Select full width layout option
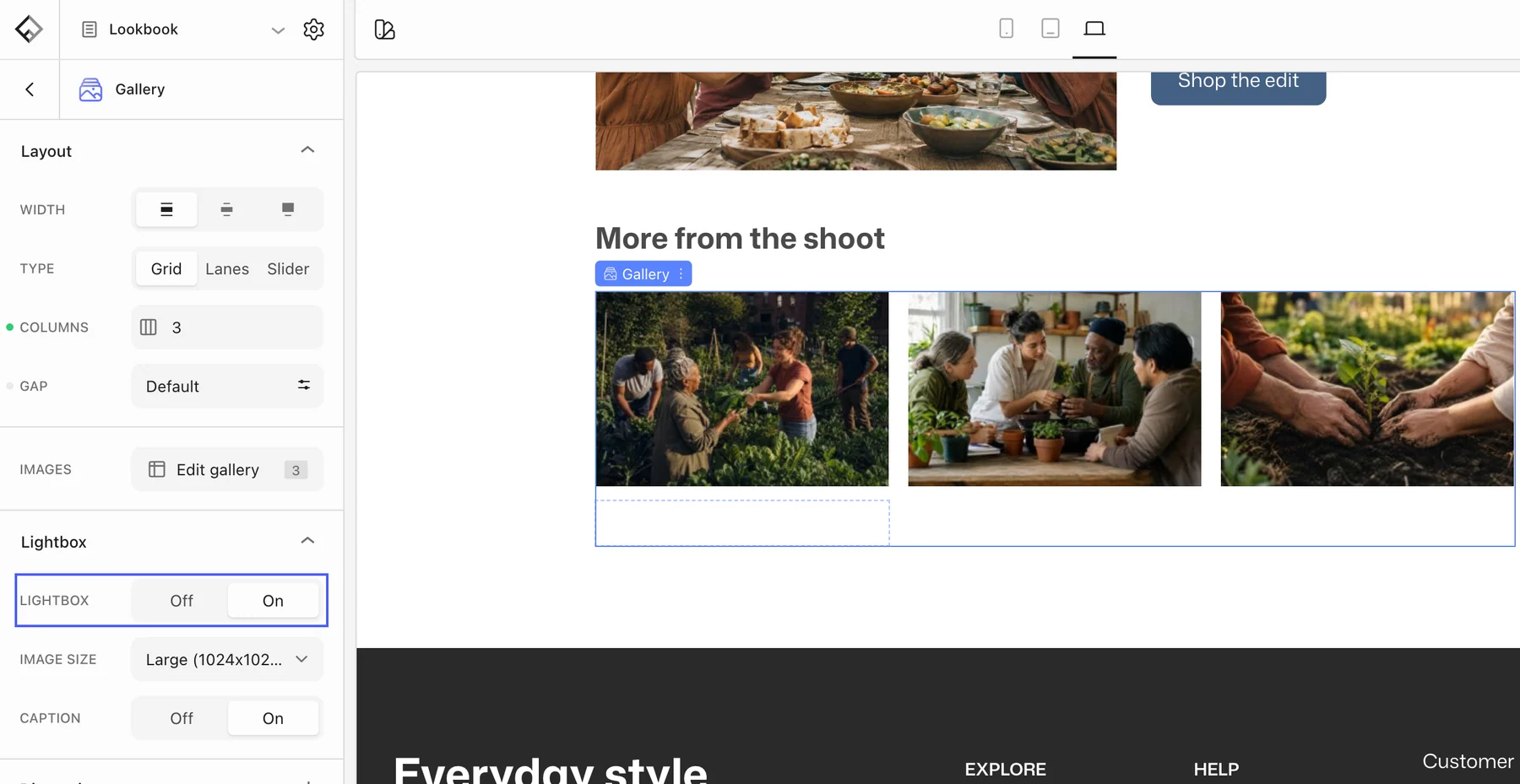This screenshot has height=784, width=1520. click(x=166, y=209)
